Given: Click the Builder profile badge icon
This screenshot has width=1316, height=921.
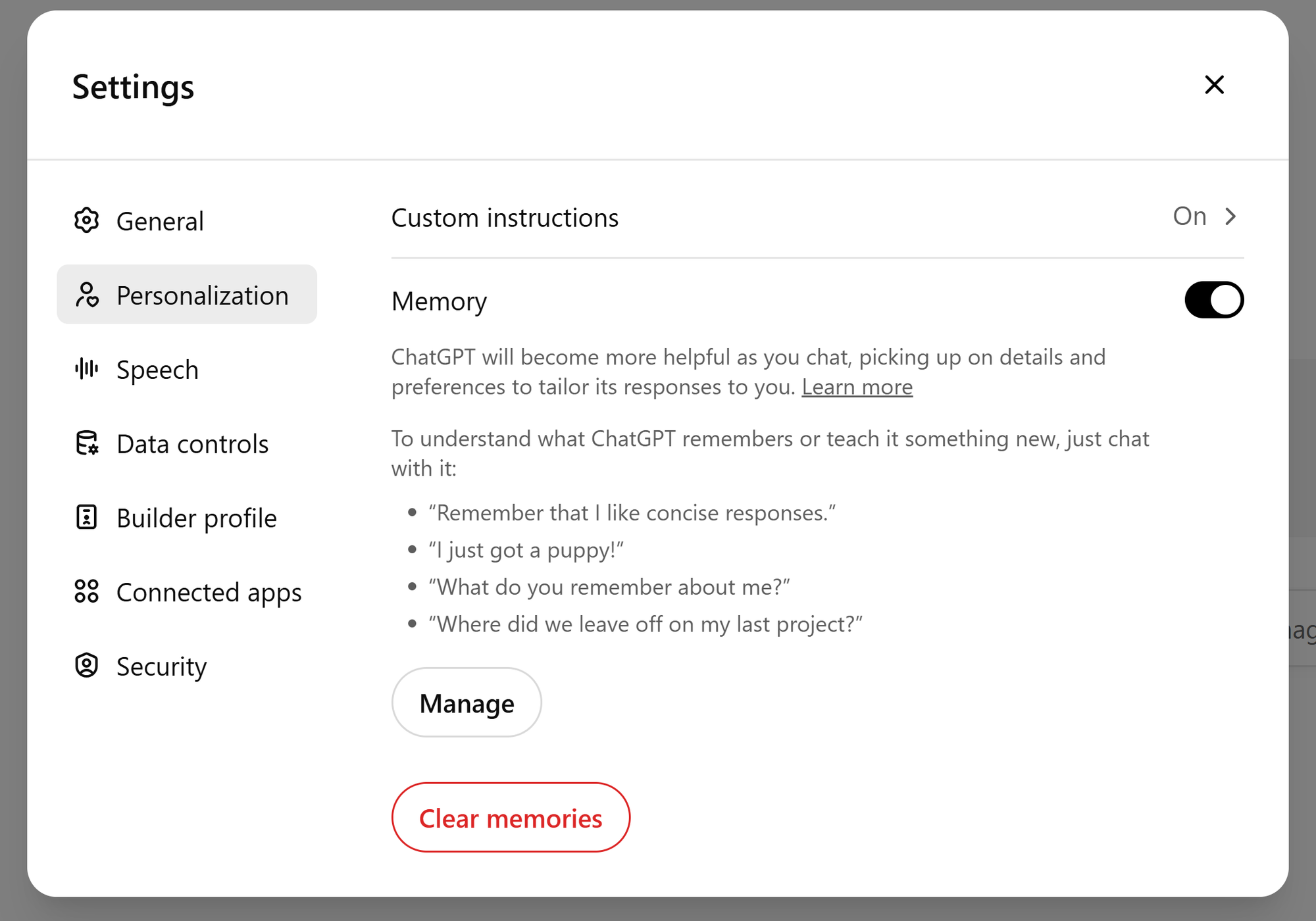Looking at the screenshot, I should [86, 518].
